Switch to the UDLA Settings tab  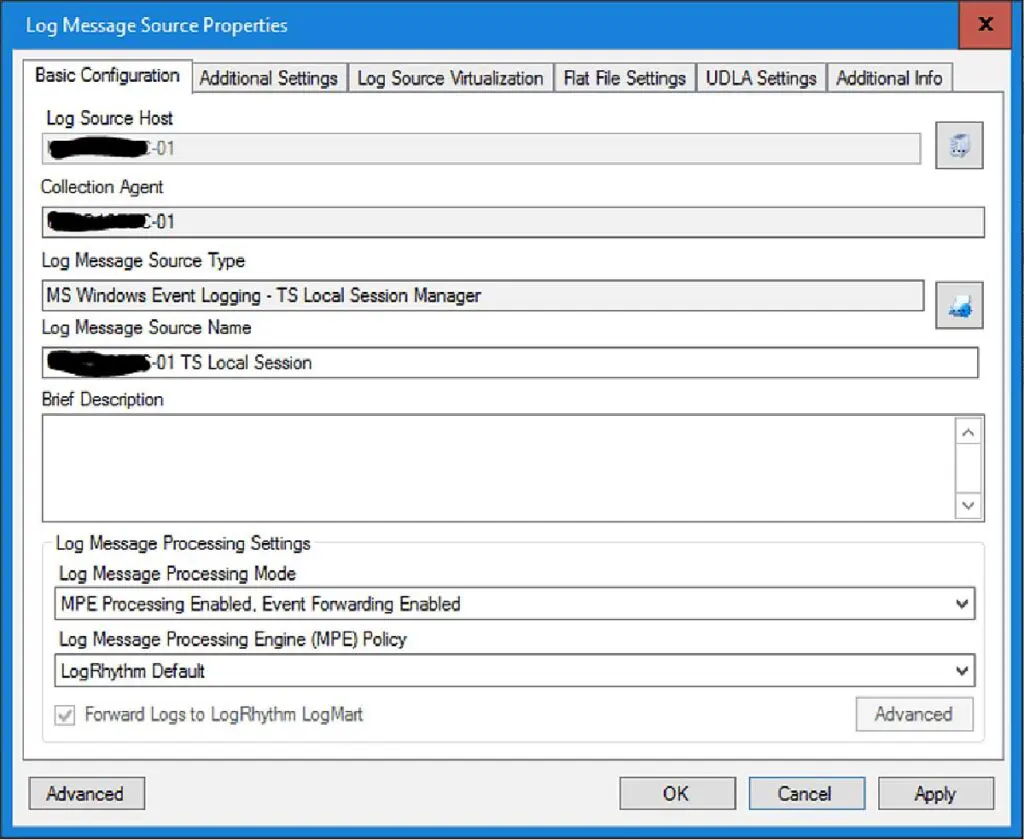[x=761, y=77]
